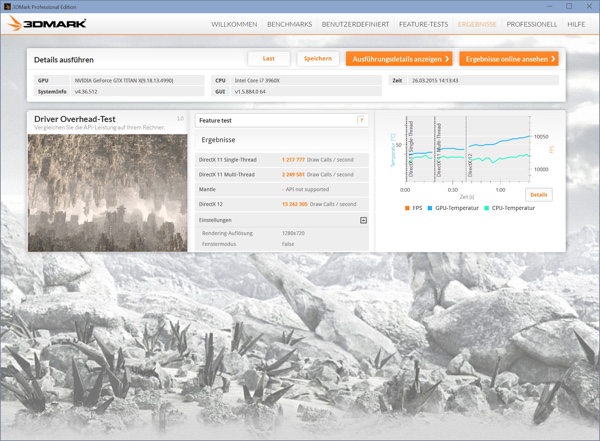The height and width of the screenshot is (441, 600).
Task: Select the DirectX 11 Single-Thread result row
Action: click(x=282, y=160)
